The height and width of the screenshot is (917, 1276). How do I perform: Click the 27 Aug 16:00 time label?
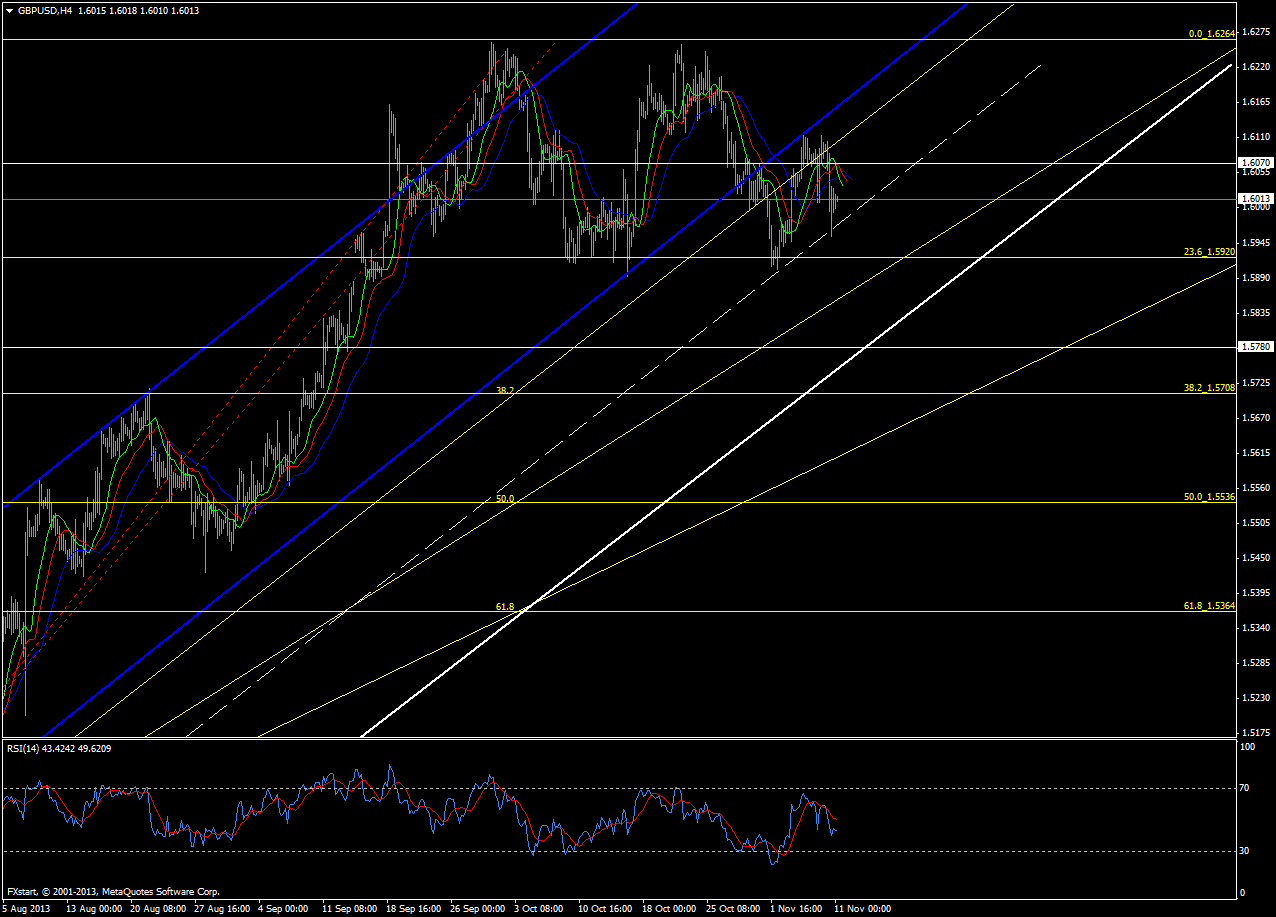click(222, 909)
